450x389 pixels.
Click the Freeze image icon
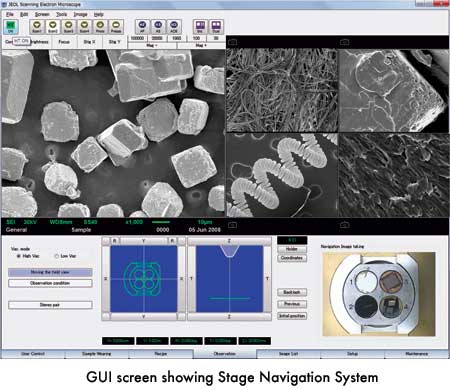(x=116, y=27)
